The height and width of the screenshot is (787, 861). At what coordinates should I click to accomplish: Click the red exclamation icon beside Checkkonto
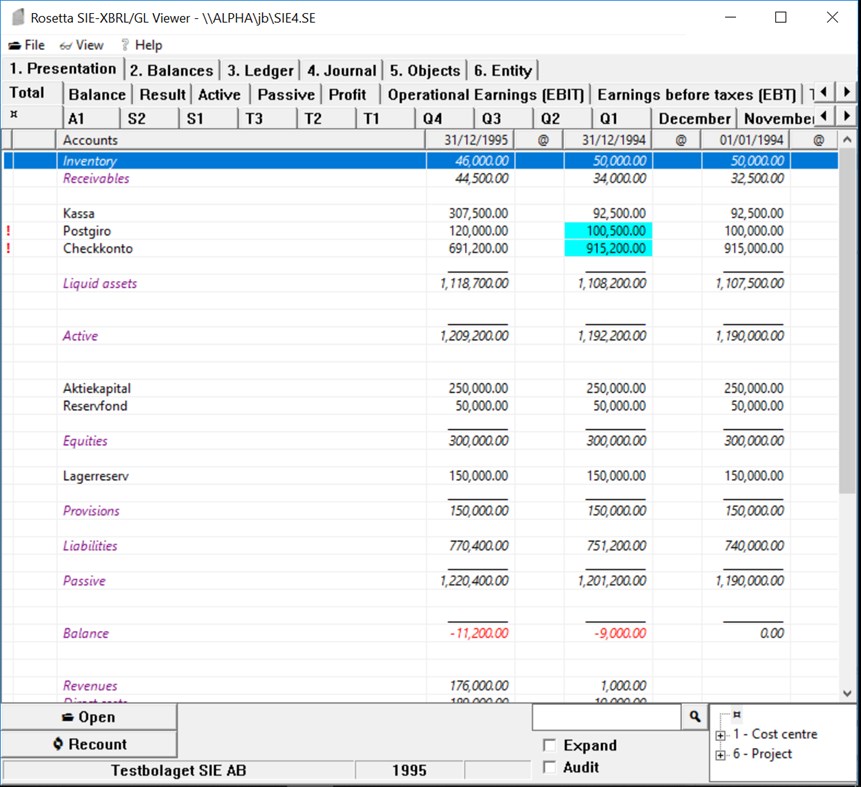9,249
